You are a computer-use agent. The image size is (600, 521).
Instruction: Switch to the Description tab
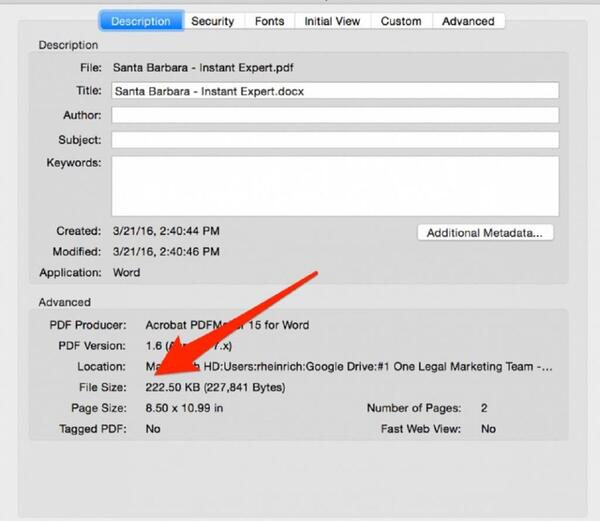[141, 21]
